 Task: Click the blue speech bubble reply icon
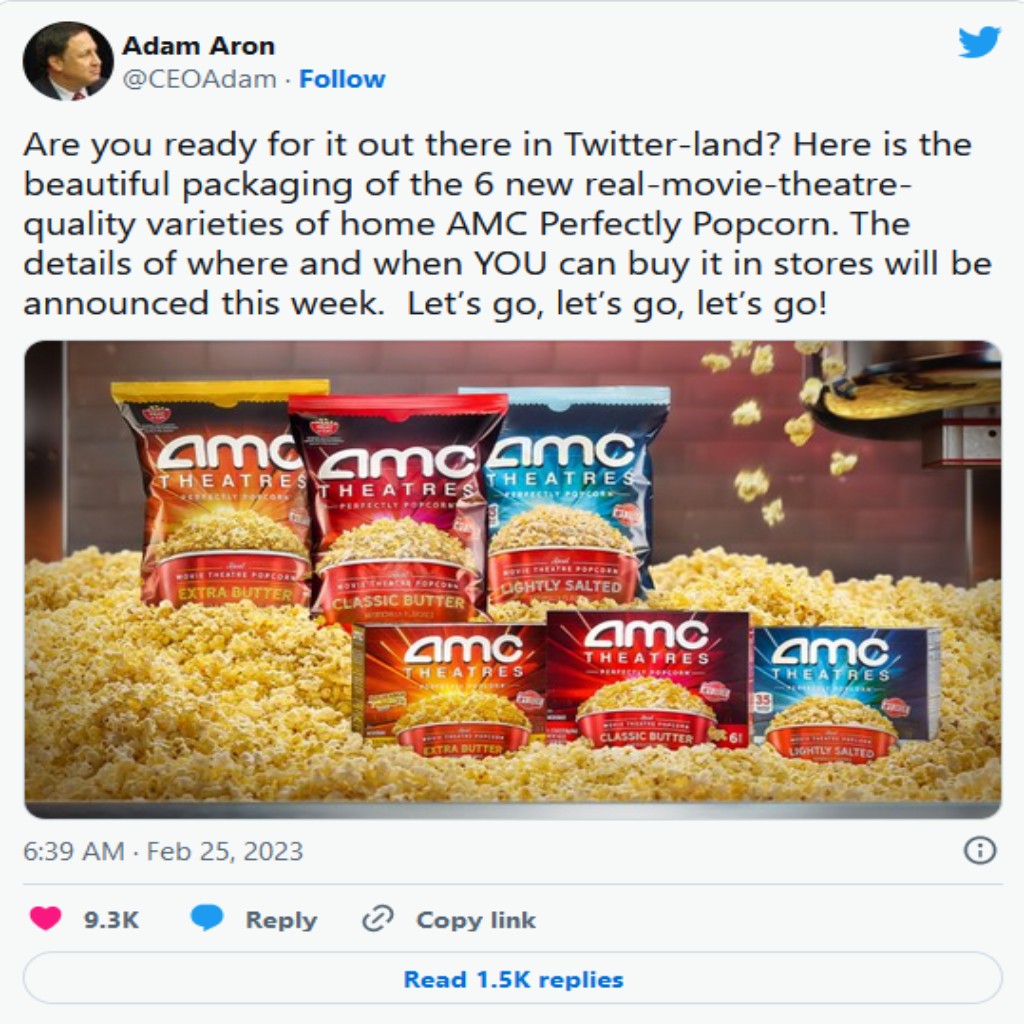point(207,918)
